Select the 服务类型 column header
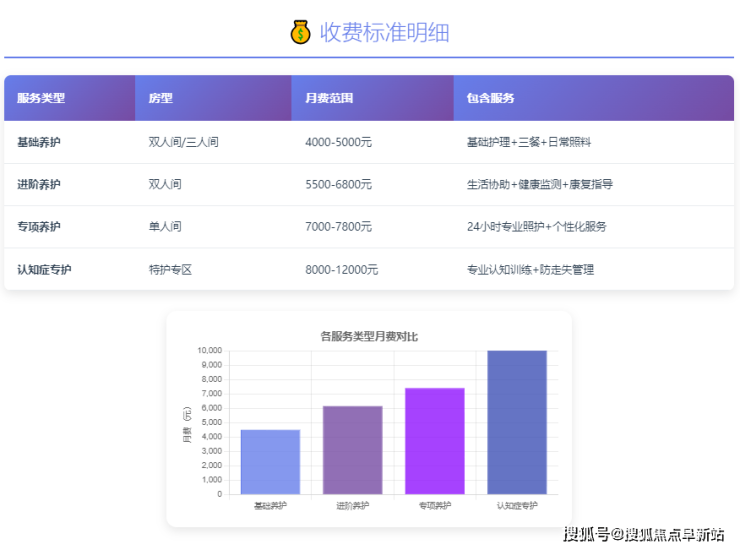The image size is (740, 550). 41,98
